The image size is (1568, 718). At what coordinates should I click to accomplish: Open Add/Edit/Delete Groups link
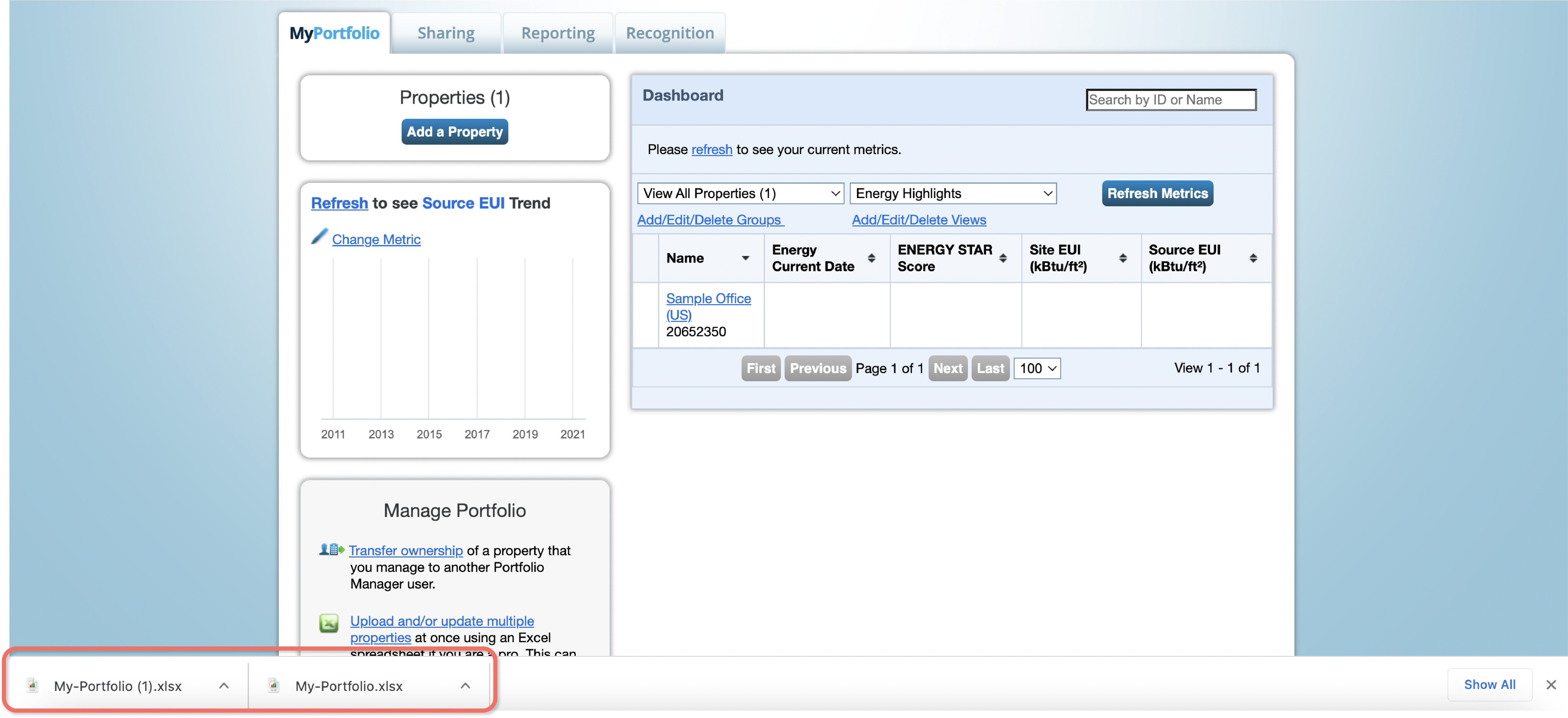pos(710,220)
